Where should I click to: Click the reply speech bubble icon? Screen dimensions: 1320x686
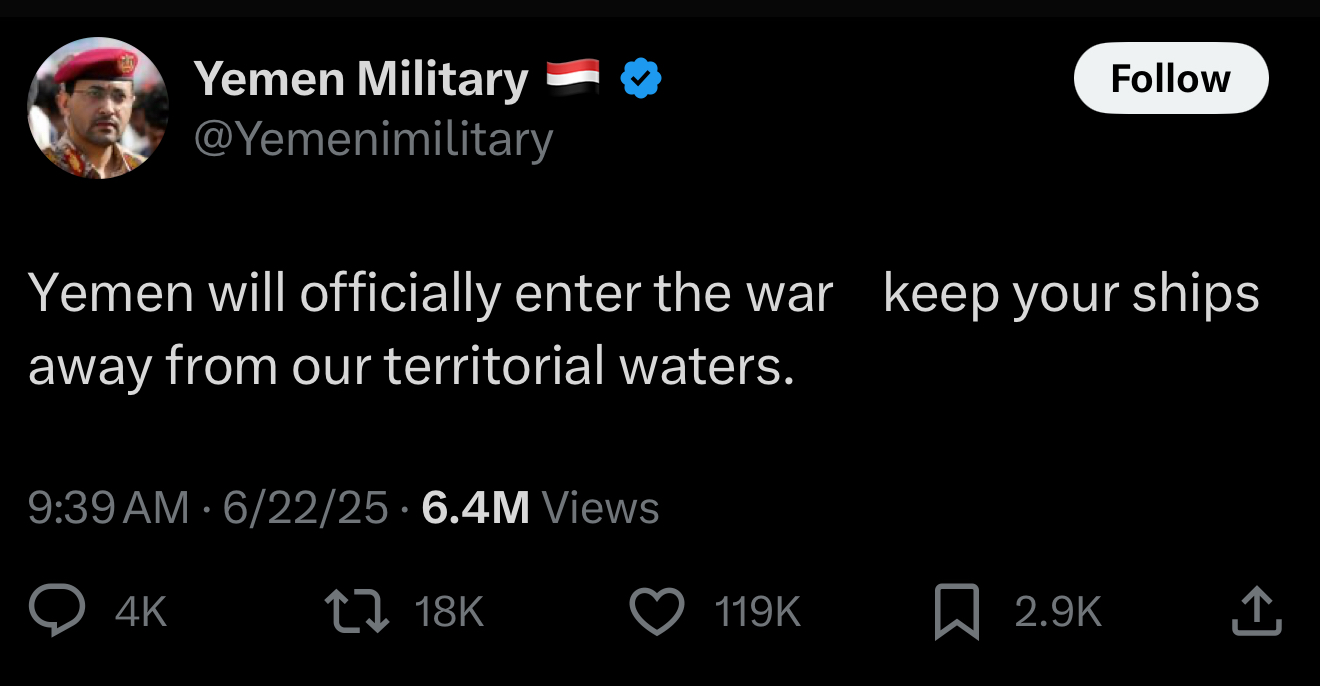(56, 611)
